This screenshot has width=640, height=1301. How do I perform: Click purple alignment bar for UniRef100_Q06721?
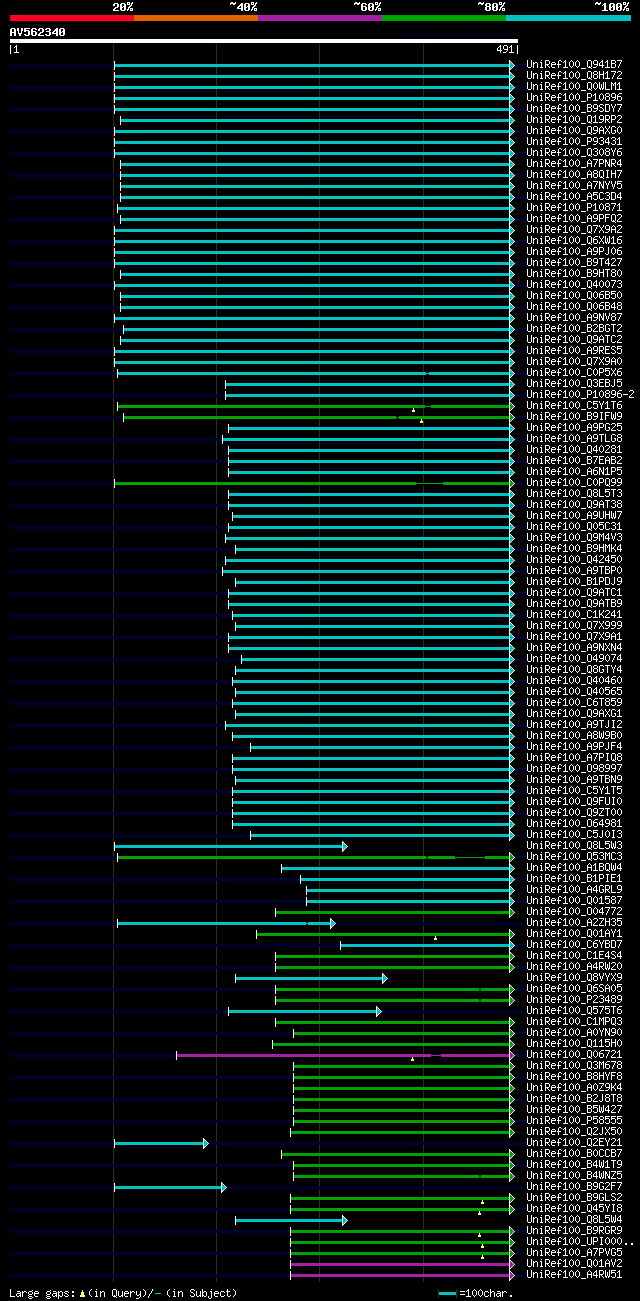(x=345, y=1054)
